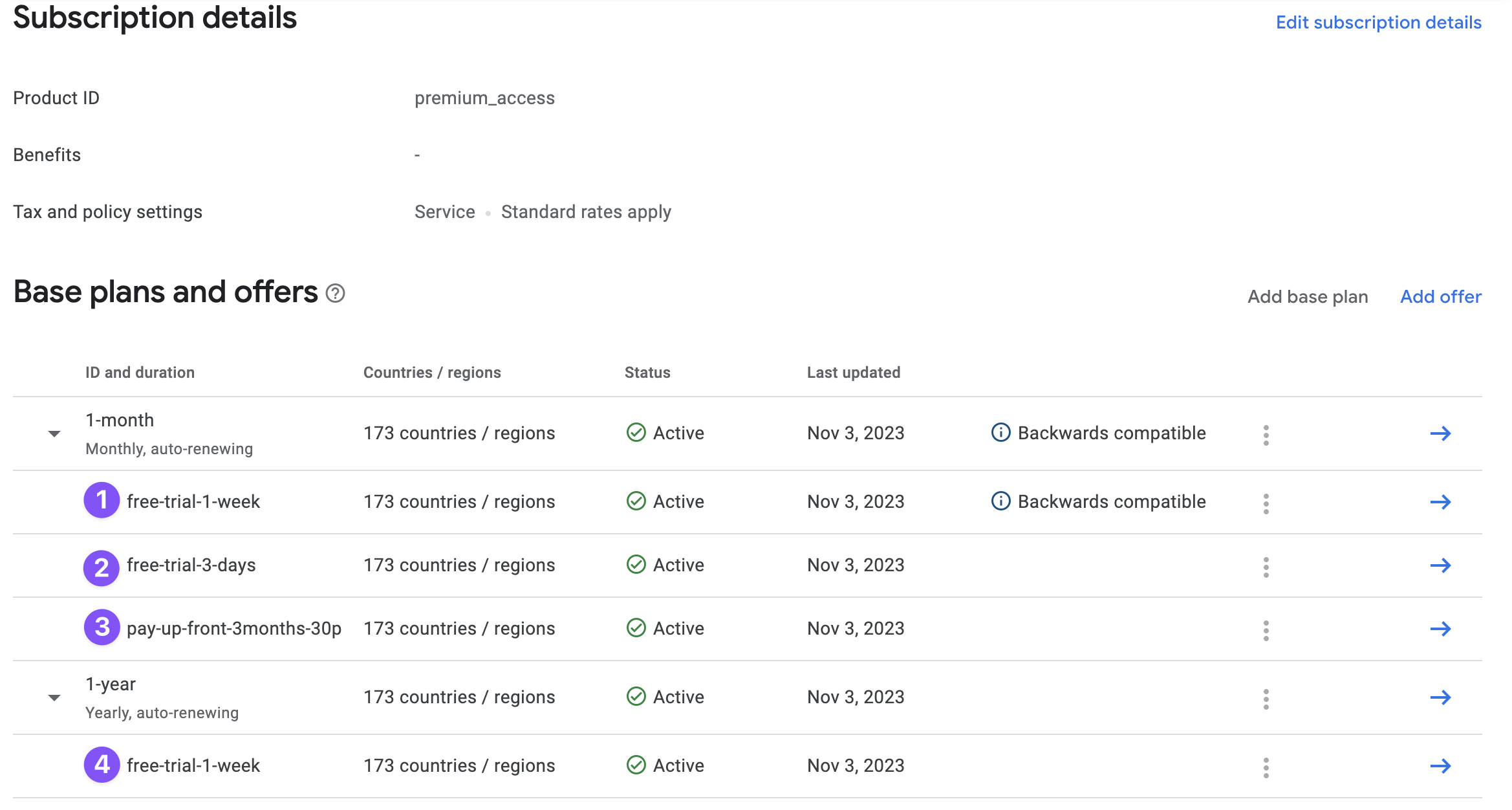Click Add offer link
1512x810 pixels.
coord(1440,296)
